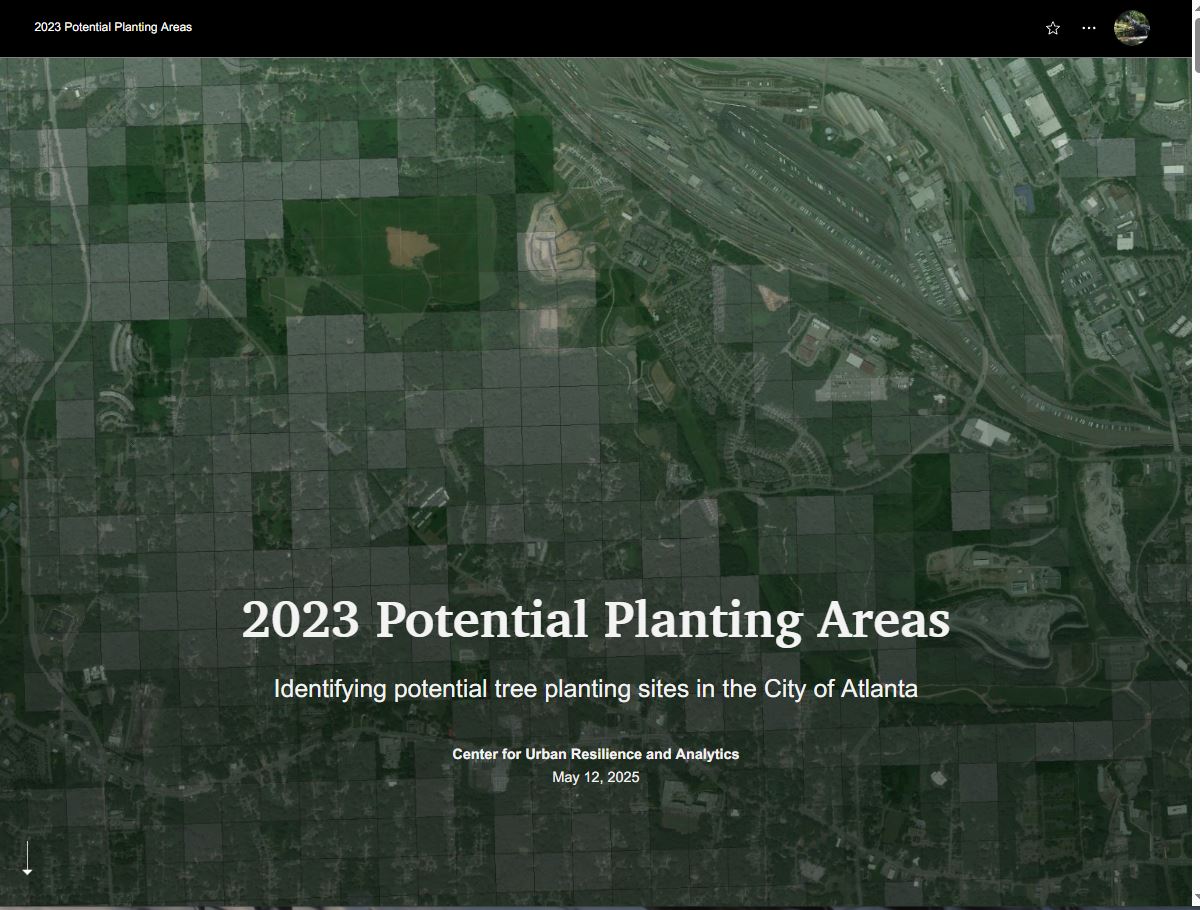Click the orange bare-soil clearing on the map
1200x910 pixels.
pos(407,245)
